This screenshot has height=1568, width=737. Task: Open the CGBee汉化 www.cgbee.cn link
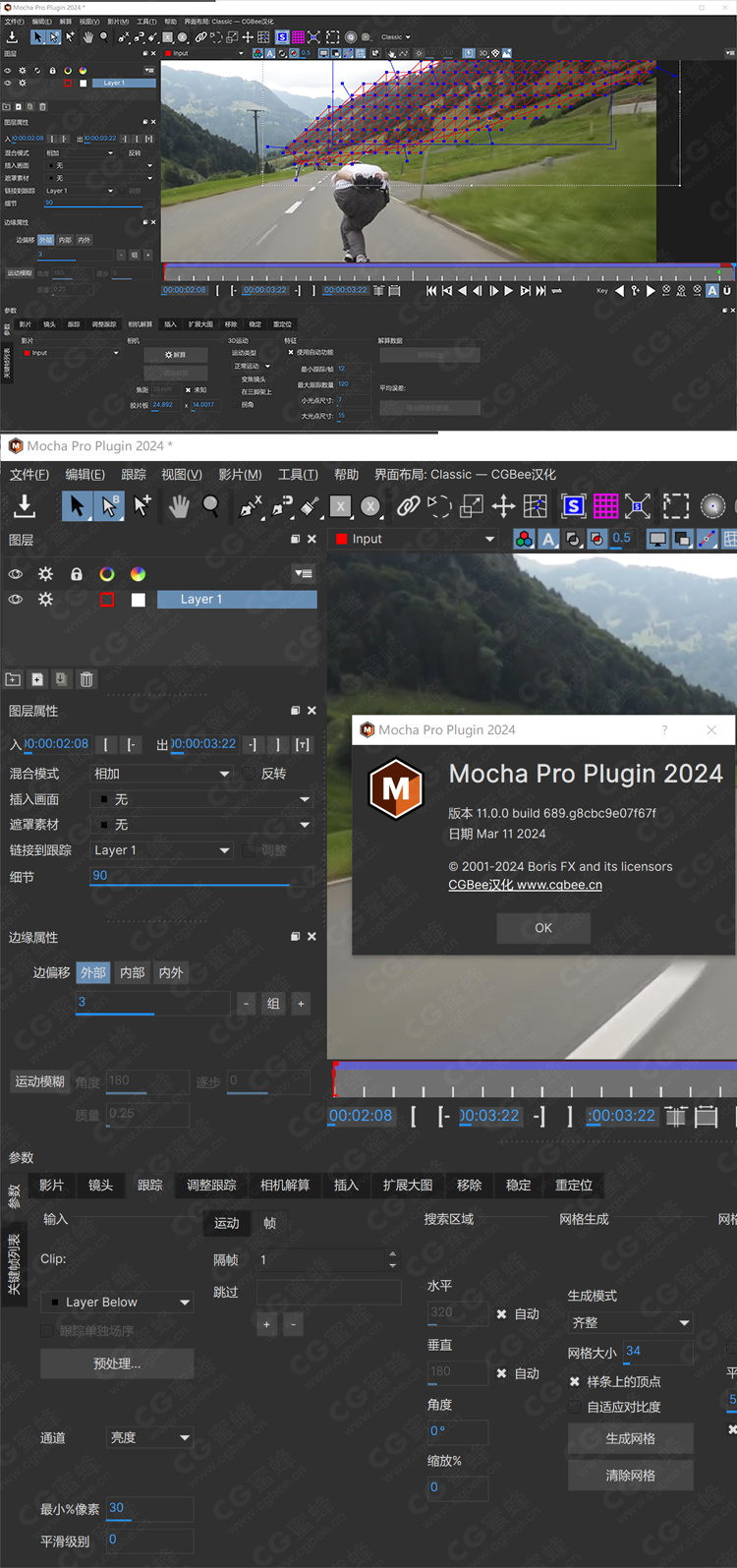526,885
